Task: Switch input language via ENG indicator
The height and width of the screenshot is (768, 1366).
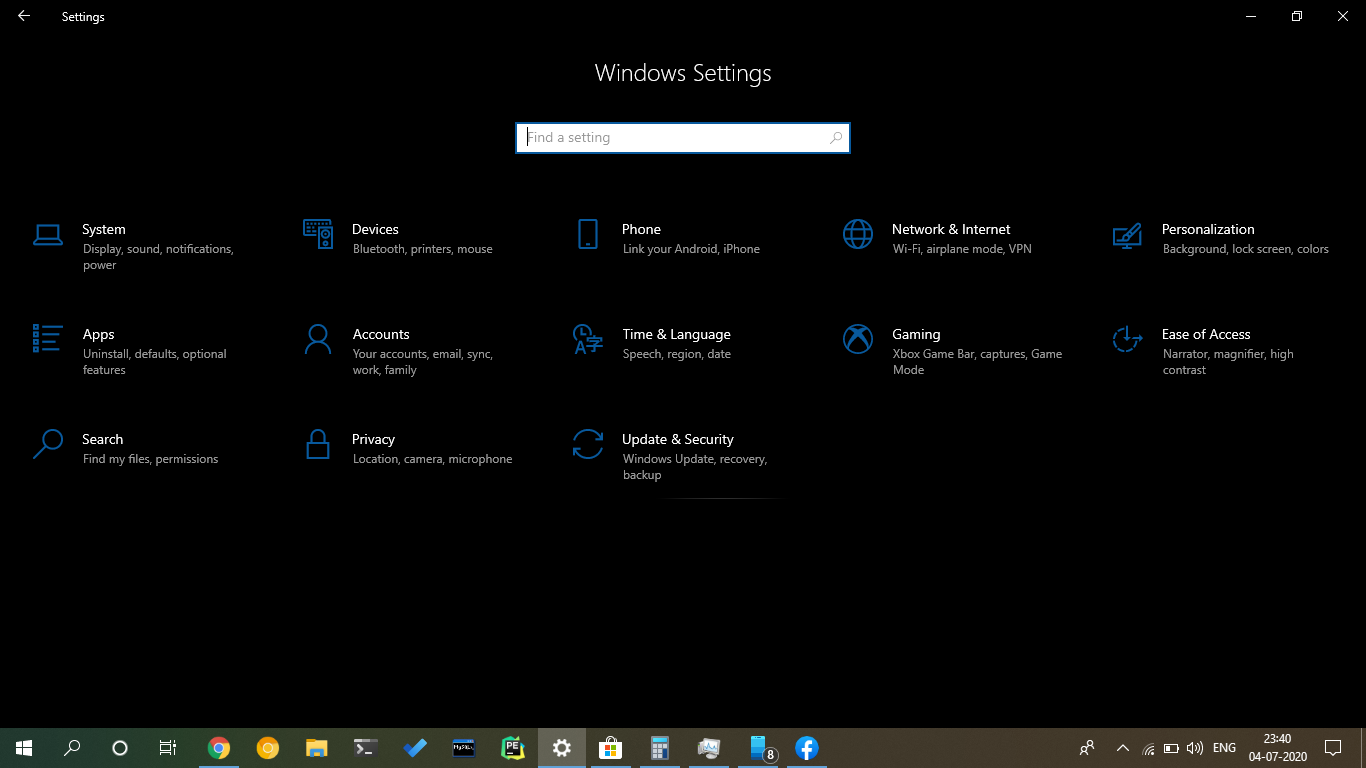Action: (1224, 748)
